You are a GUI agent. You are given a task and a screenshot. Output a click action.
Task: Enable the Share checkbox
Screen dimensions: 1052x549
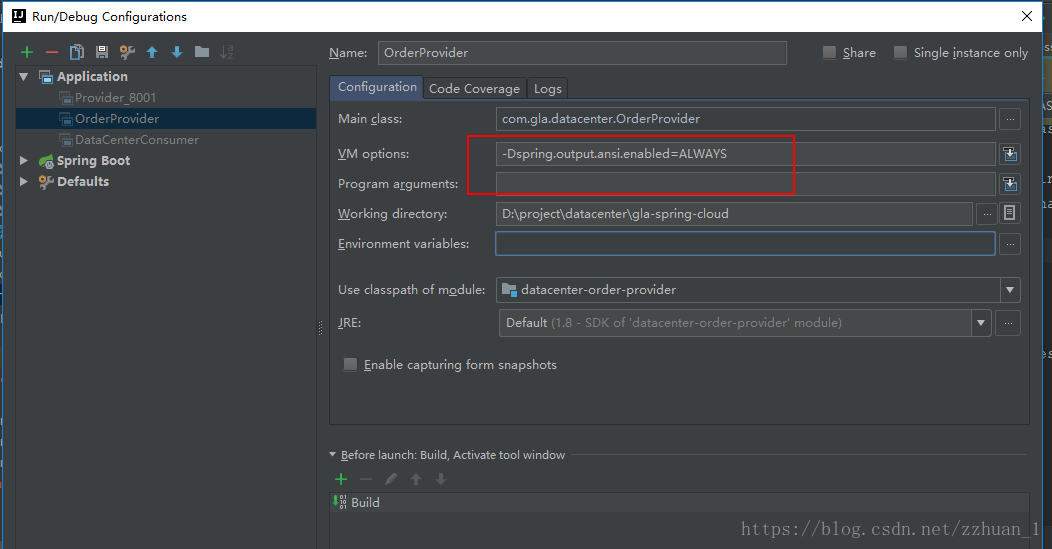coord(829,52)
